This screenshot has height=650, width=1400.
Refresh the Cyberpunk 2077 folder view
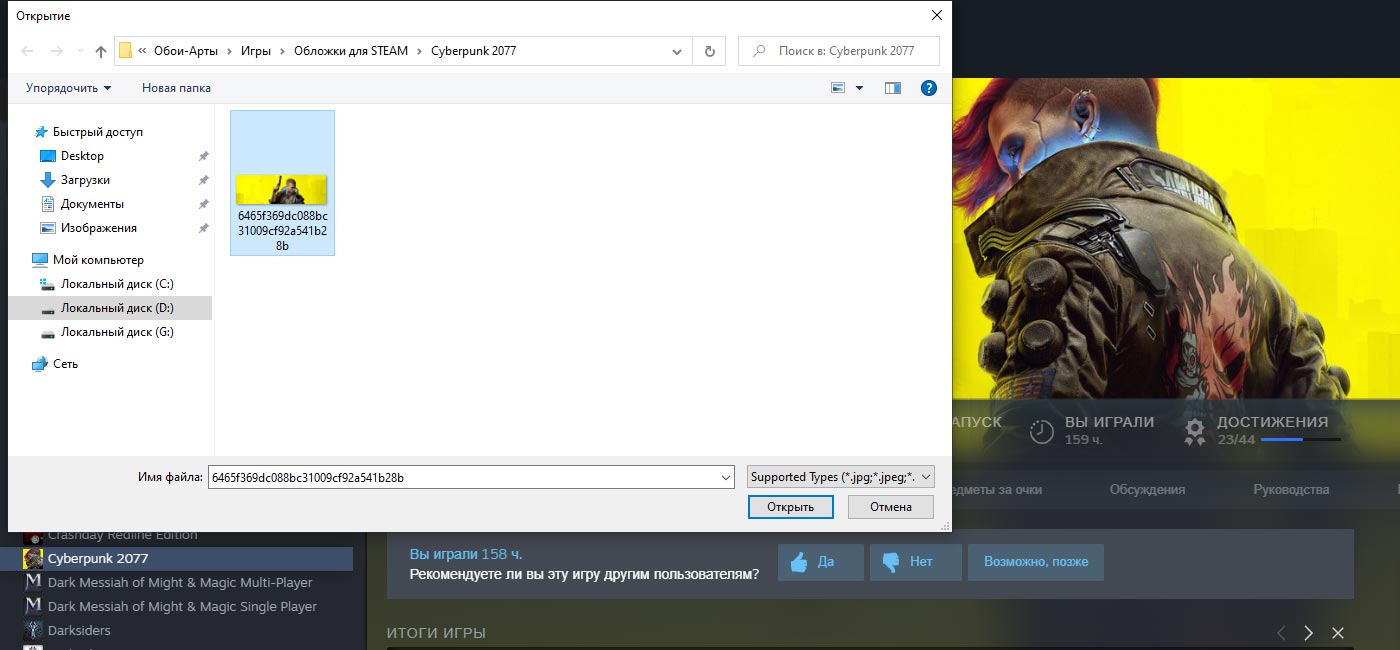tap(710, 51)
